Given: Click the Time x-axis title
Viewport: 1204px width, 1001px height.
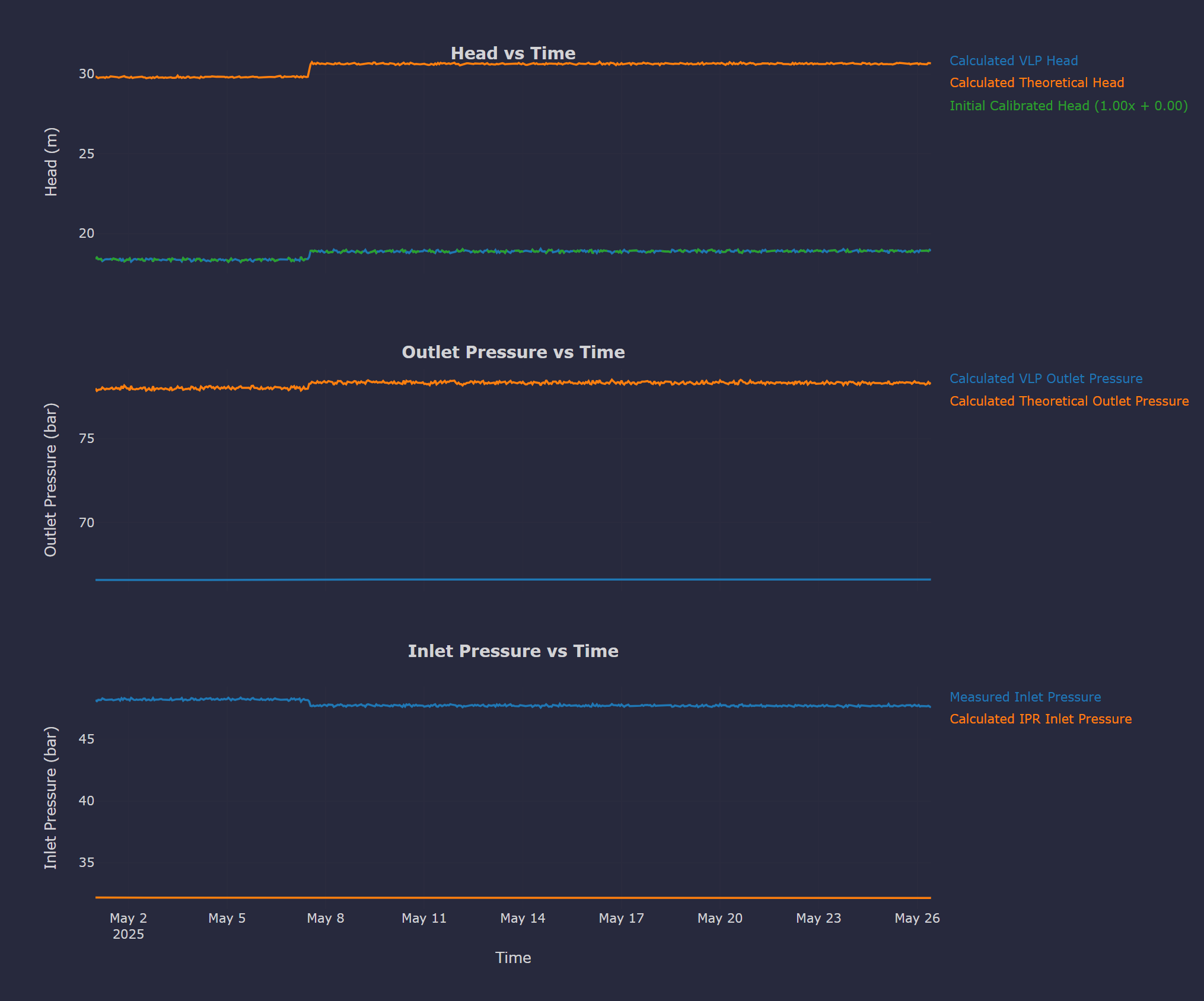Looking at the screenshot, I should [x=512, y=958].
